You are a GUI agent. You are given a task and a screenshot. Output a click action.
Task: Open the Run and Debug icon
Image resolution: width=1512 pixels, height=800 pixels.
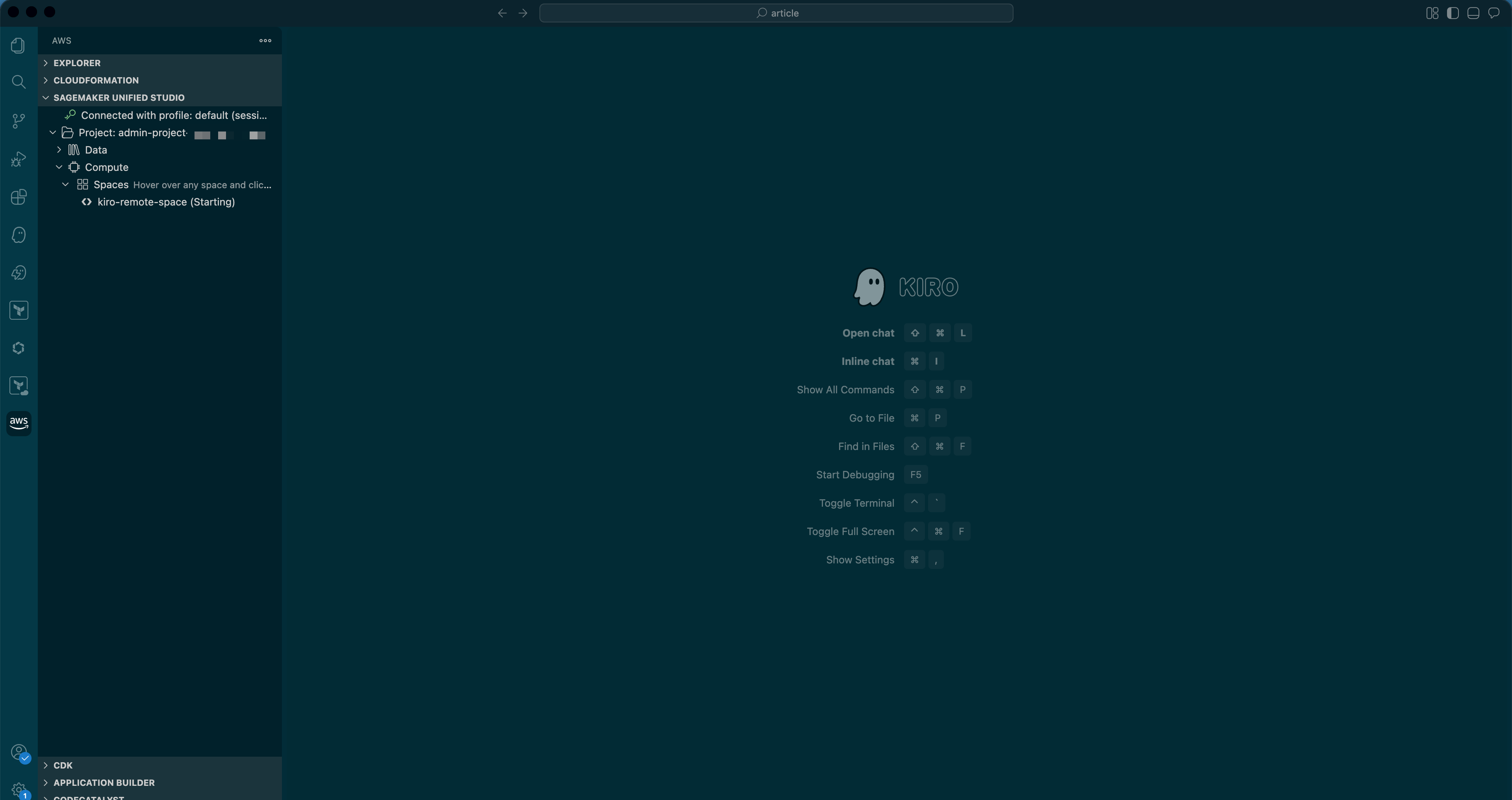tap(18, 159)
